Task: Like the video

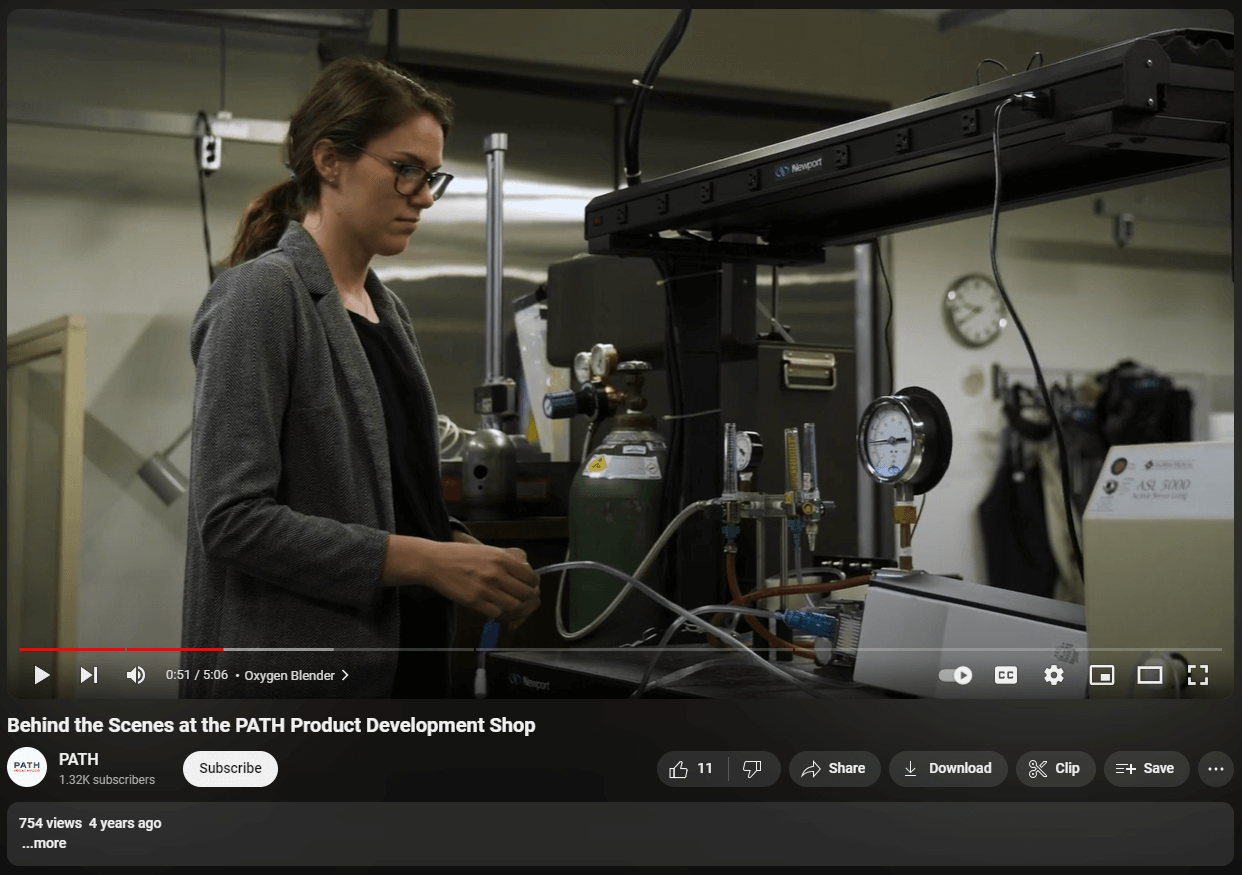Action: pos(692,768)
